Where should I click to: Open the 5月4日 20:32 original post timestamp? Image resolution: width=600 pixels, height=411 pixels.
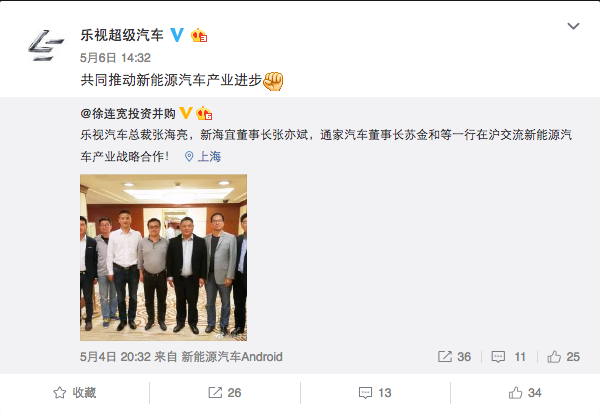pyautogui.click(x=115, y=357)
